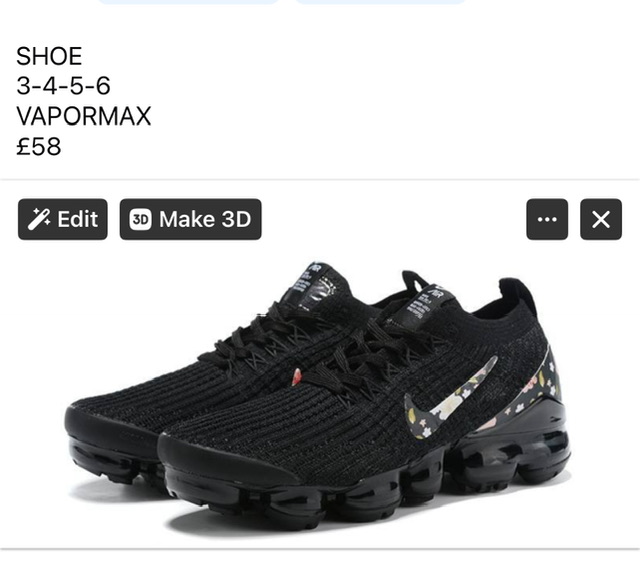Tap the left light-blue pill at top

(189, 2)
